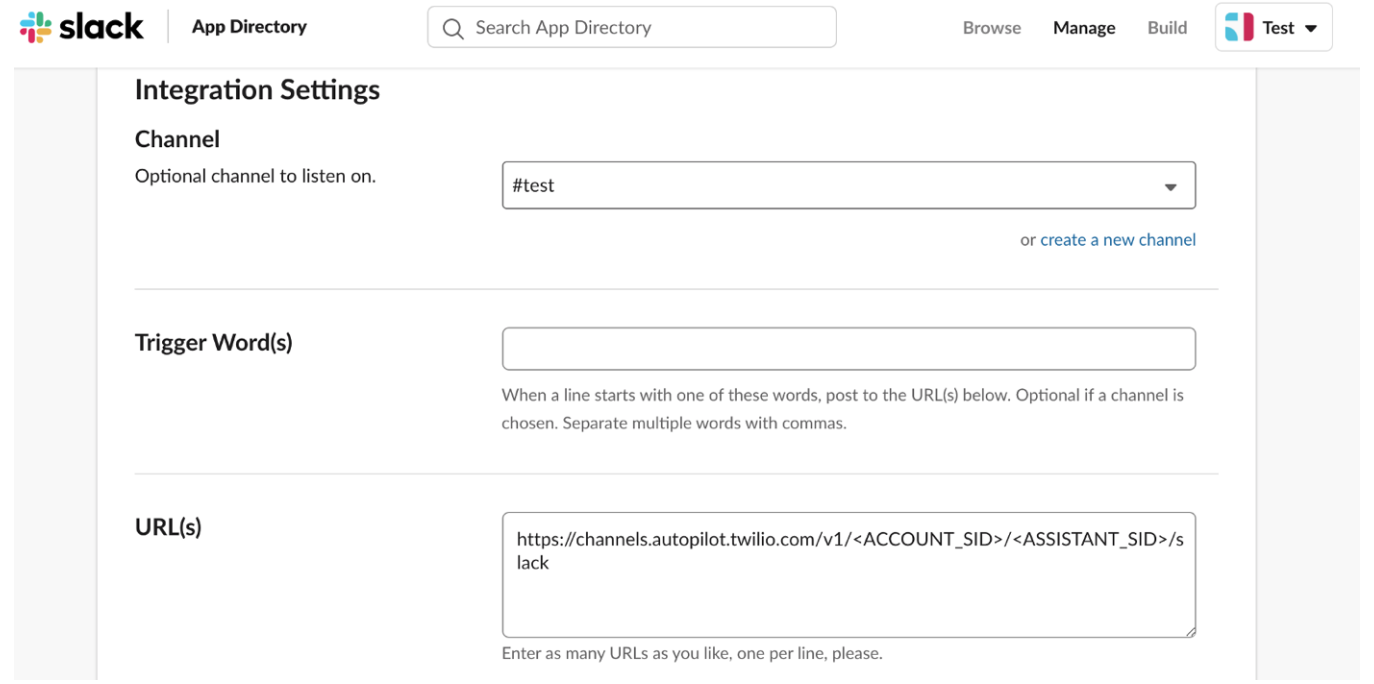Image resolution: width=1374 pixels, height=684 pixels.
Task: Click the Integration Settings heading
Action: tap(257, 90)
